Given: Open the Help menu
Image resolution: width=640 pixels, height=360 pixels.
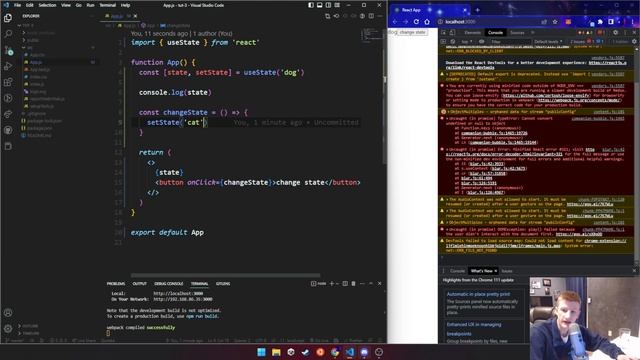Looking at the screenshot, I should (125, 5).
